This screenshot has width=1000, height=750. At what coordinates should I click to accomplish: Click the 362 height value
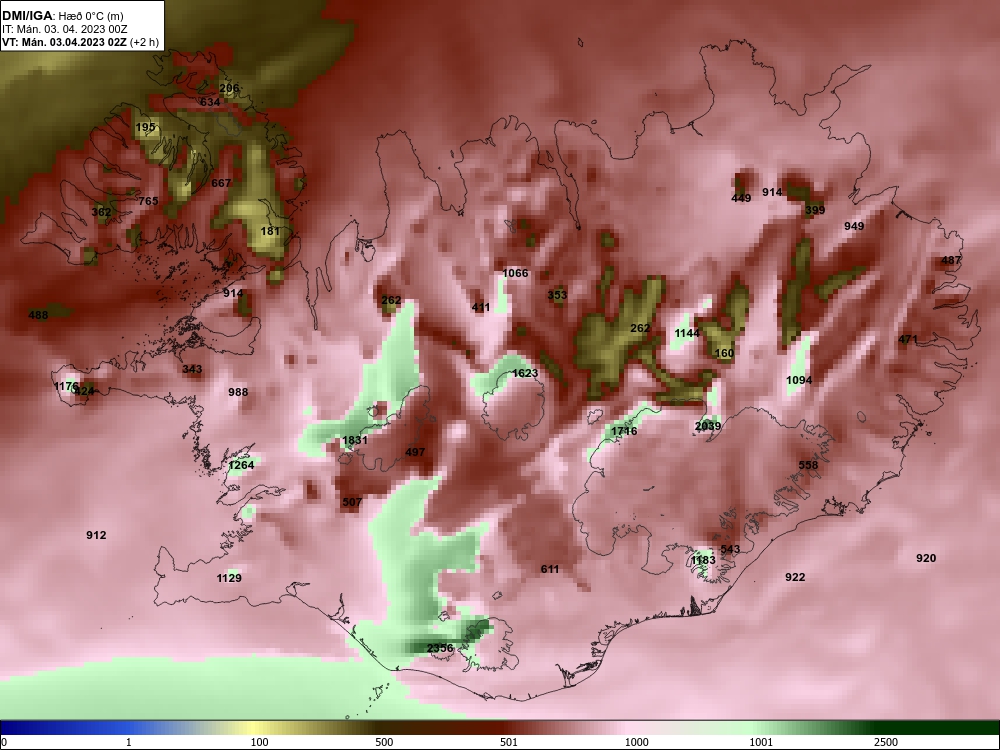[101, 212]
